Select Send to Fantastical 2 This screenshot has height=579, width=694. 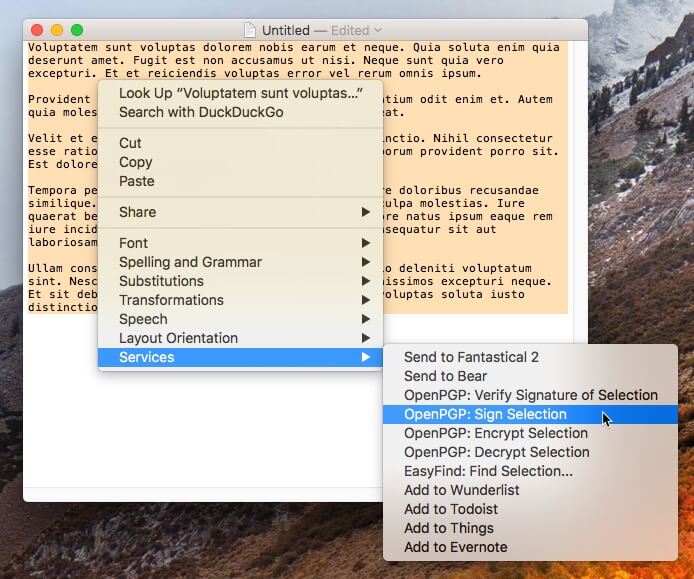click(530, 357)
